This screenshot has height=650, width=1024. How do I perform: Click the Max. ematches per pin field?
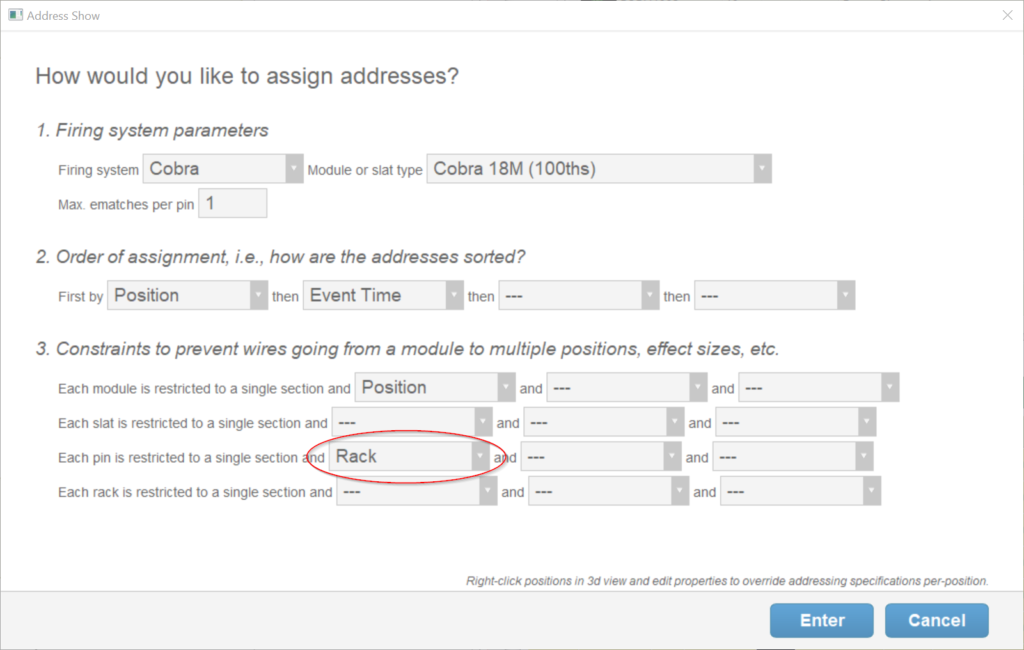233,203
